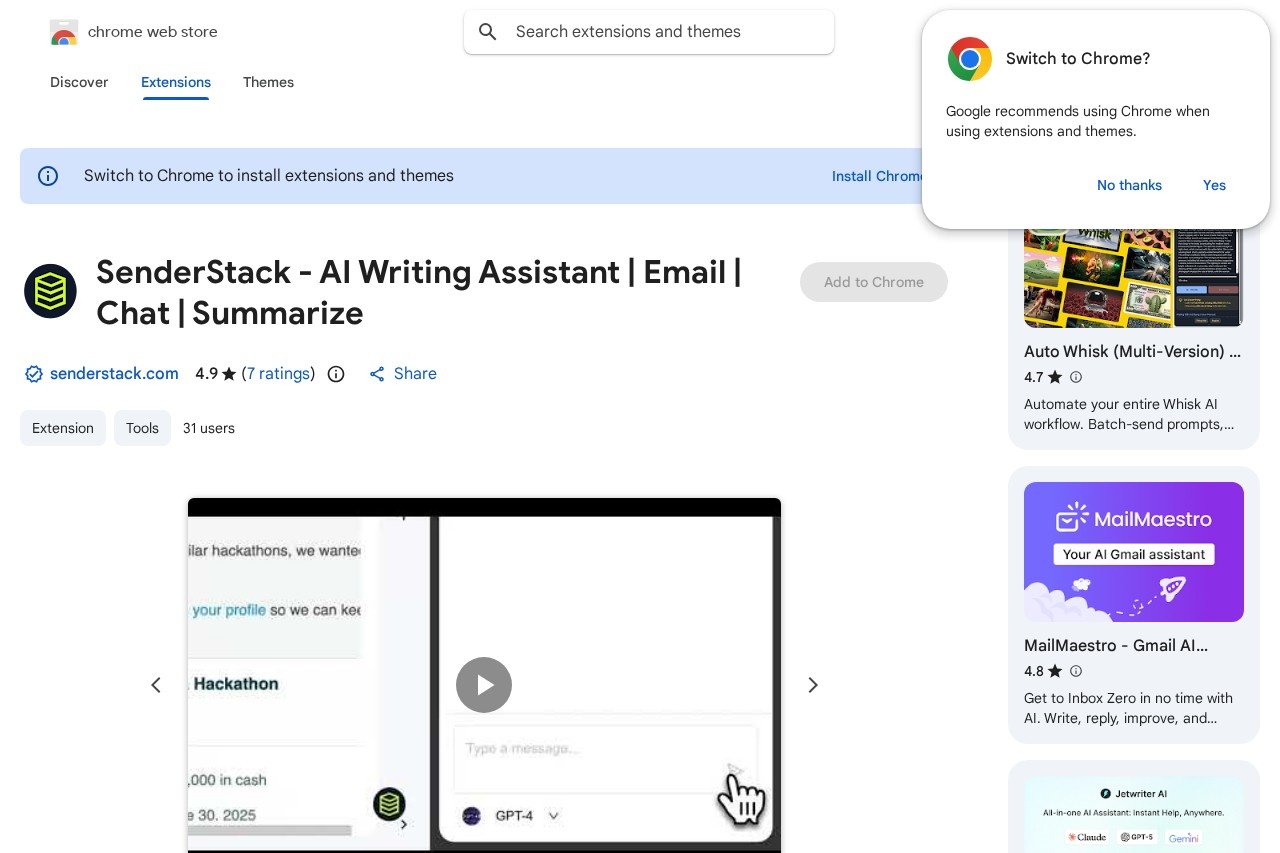Switch to the Themes tab
This screenshot has height=853, width=1280.
(268, 82)
